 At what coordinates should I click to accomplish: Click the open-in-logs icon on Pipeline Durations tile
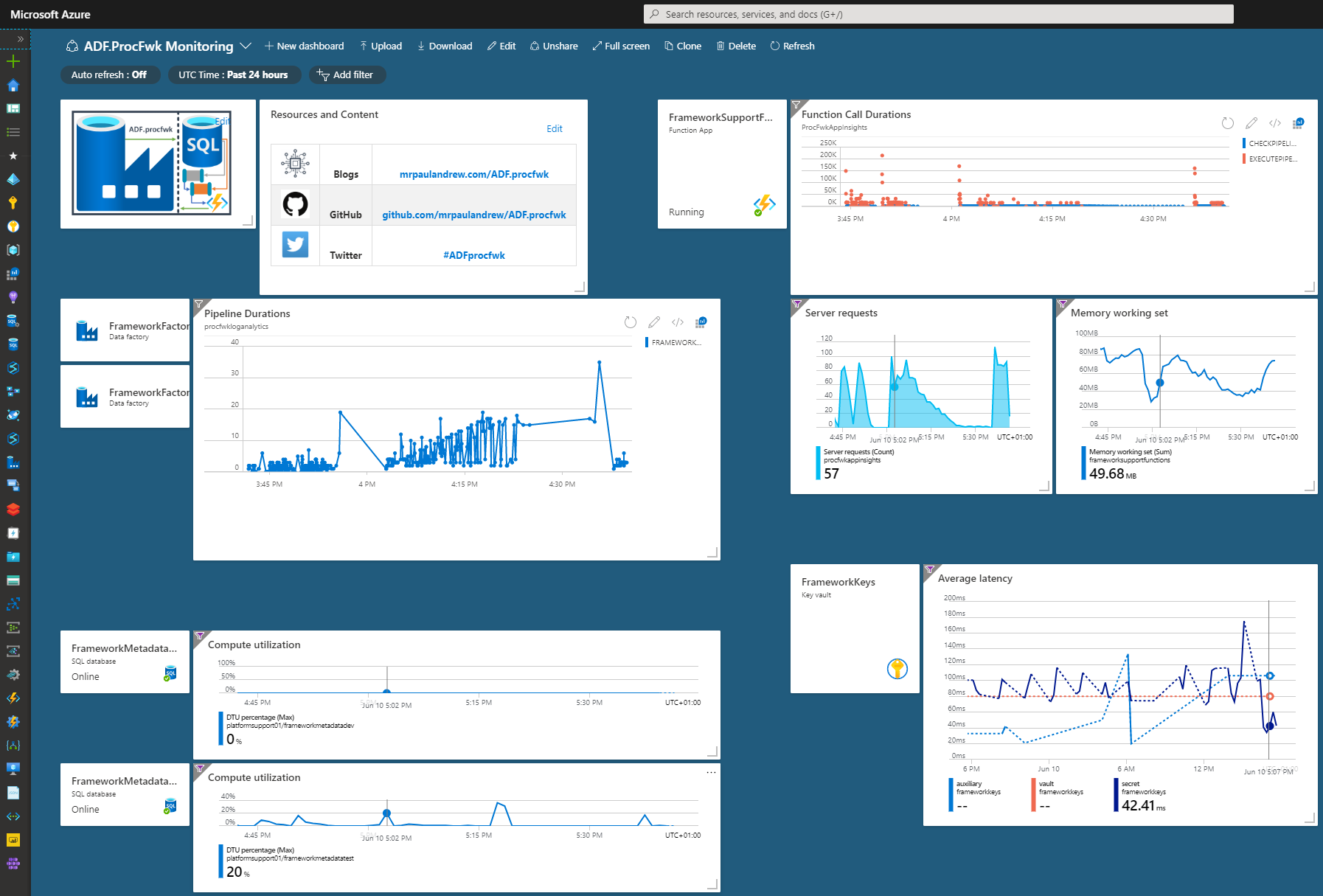click(701, 322)
